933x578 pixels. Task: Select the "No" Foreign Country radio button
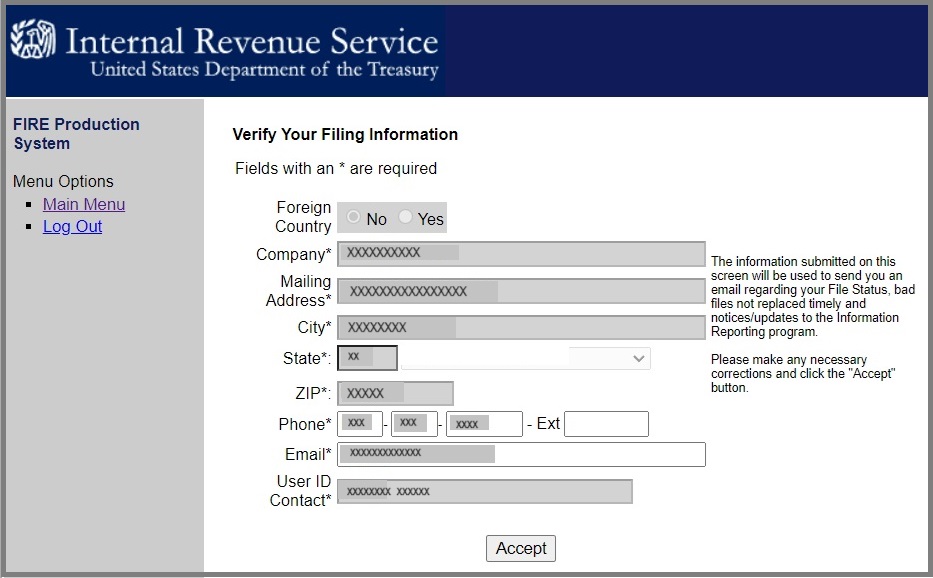pos(354,218)
